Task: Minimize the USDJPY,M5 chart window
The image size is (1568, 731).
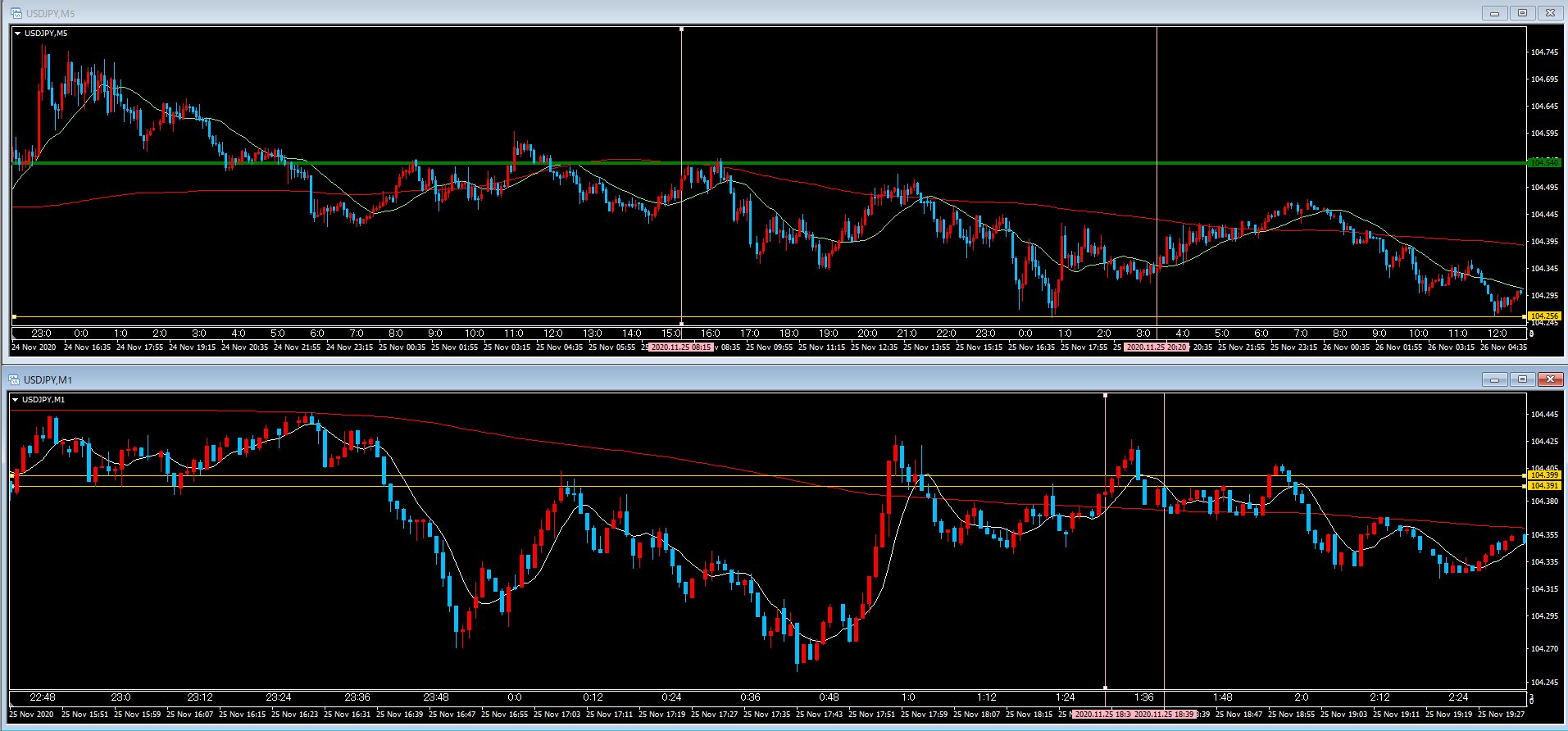Action: [x=1494, y=13]
